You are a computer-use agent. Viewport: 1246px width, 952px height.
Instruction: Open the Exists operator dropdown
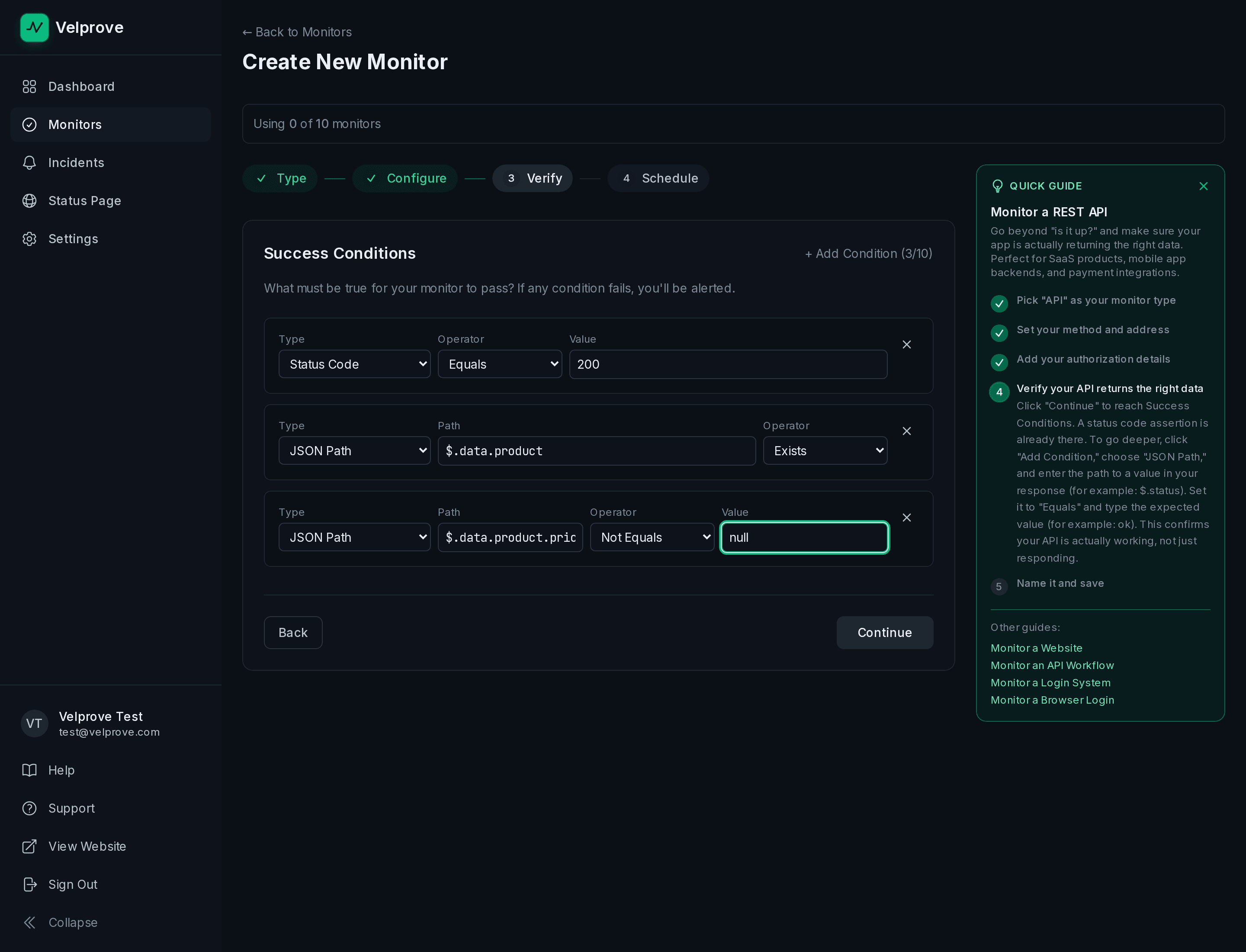(x=825, y=450)
